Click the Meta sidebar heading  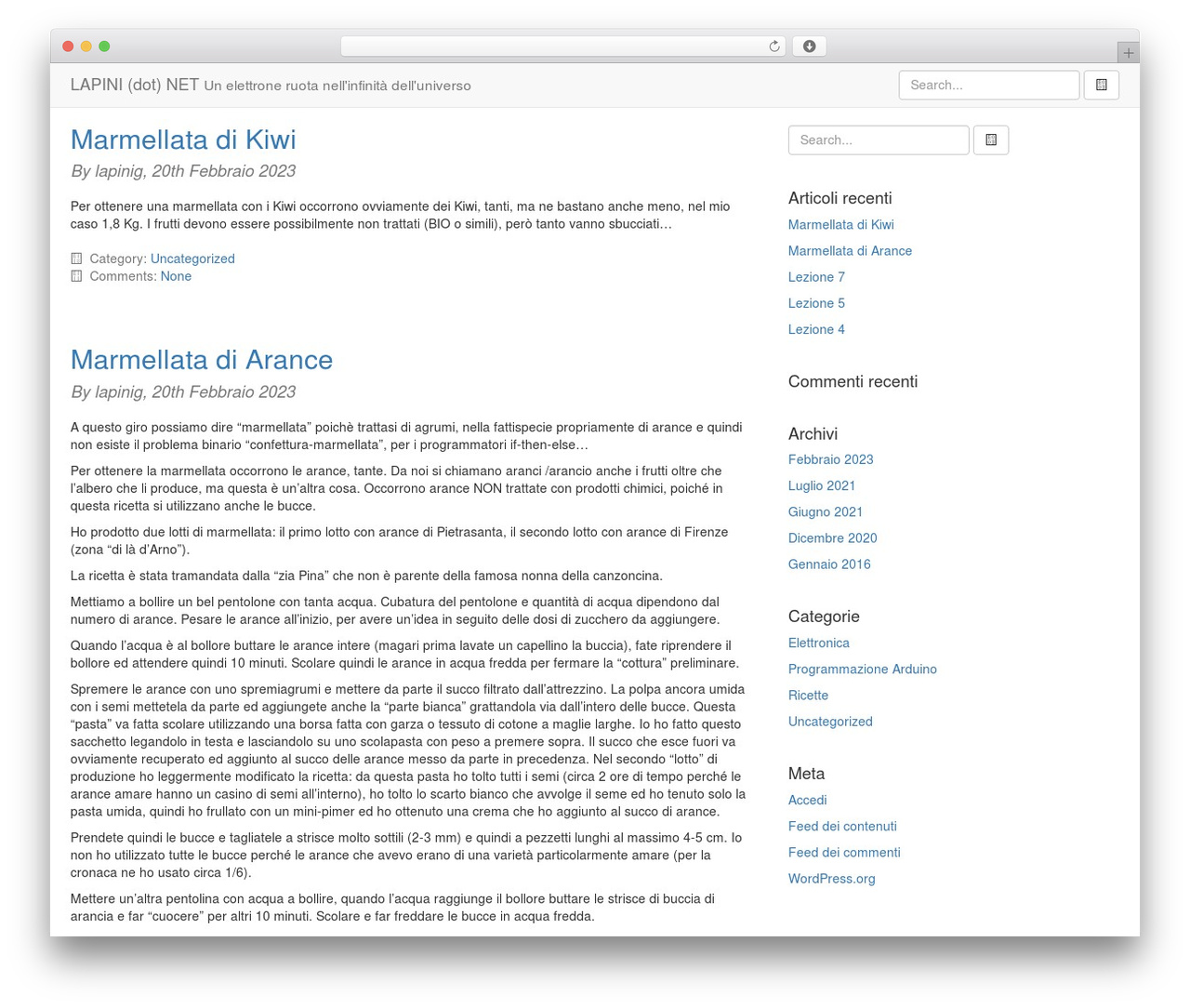point(806,774)
